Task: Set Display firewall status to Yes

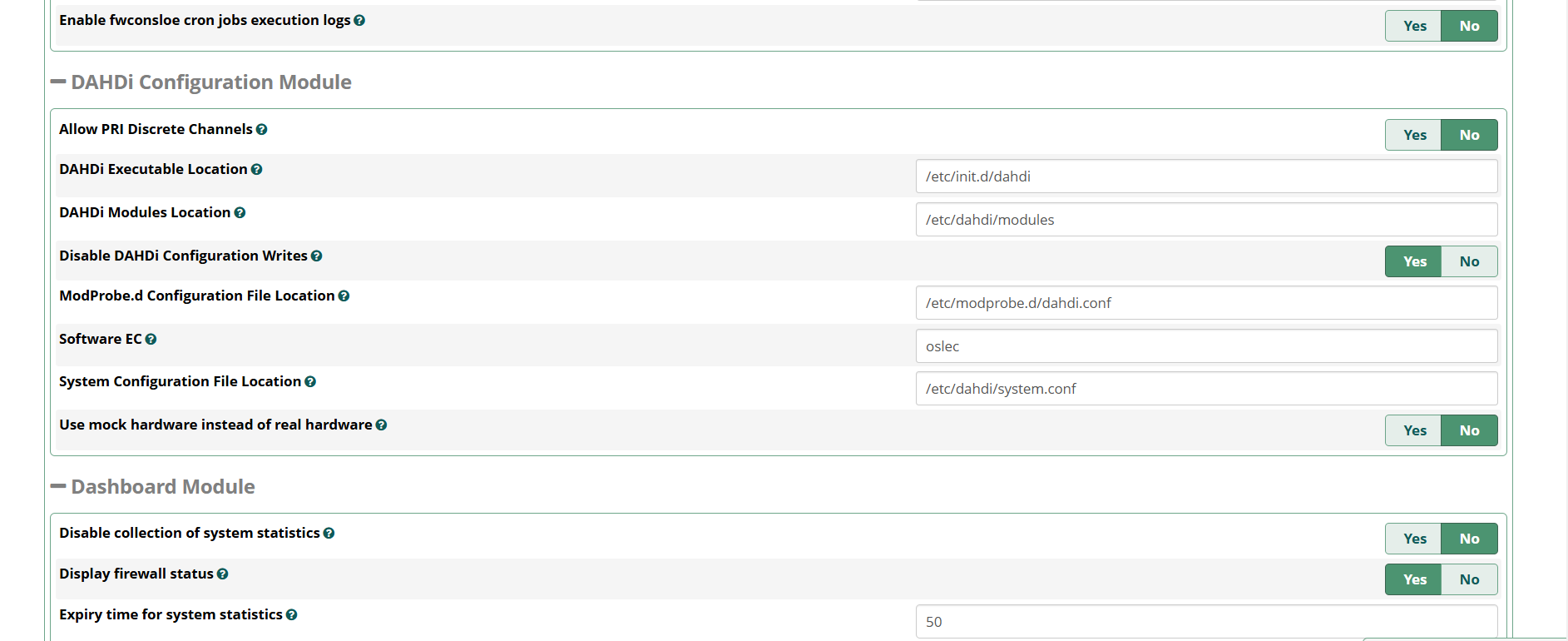Action: 1413,579
